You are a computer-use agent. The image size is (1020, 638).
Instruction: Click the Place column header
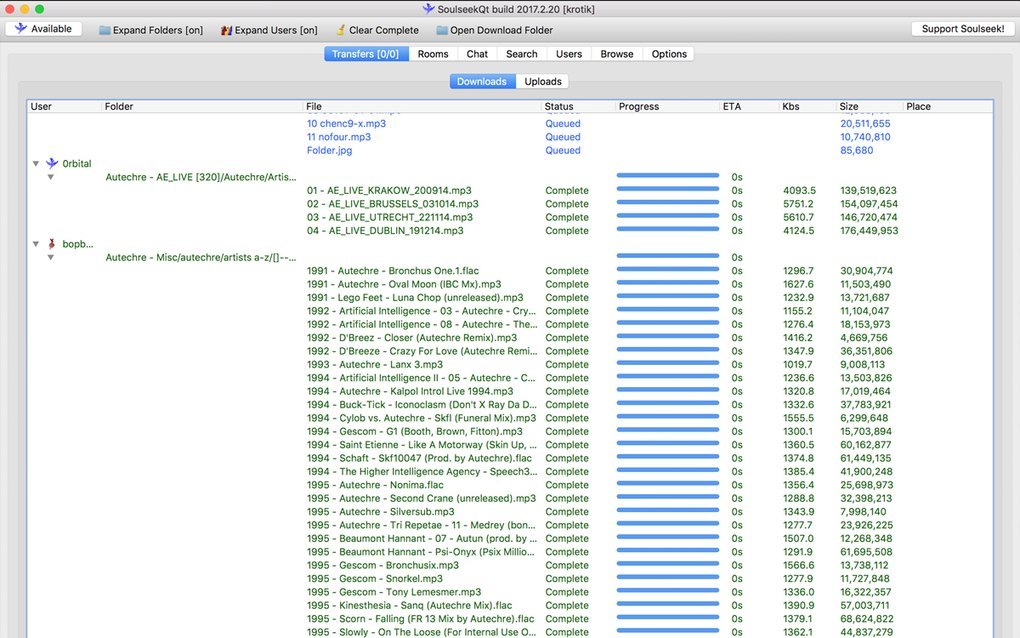pos(948,107)
